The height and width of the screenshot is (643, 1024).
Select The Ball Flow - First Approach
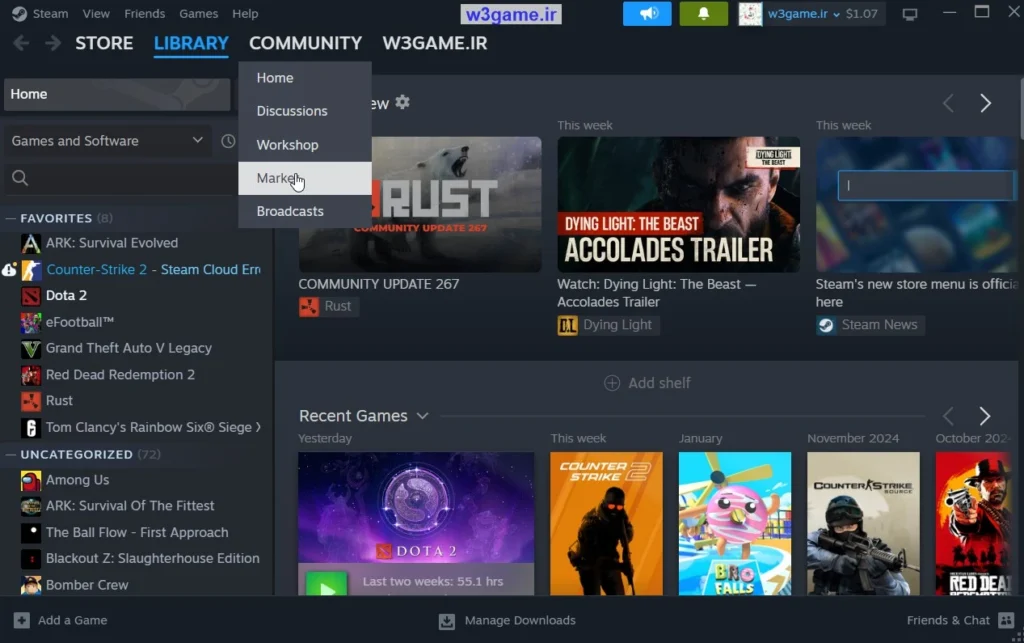tap(137, 533)
